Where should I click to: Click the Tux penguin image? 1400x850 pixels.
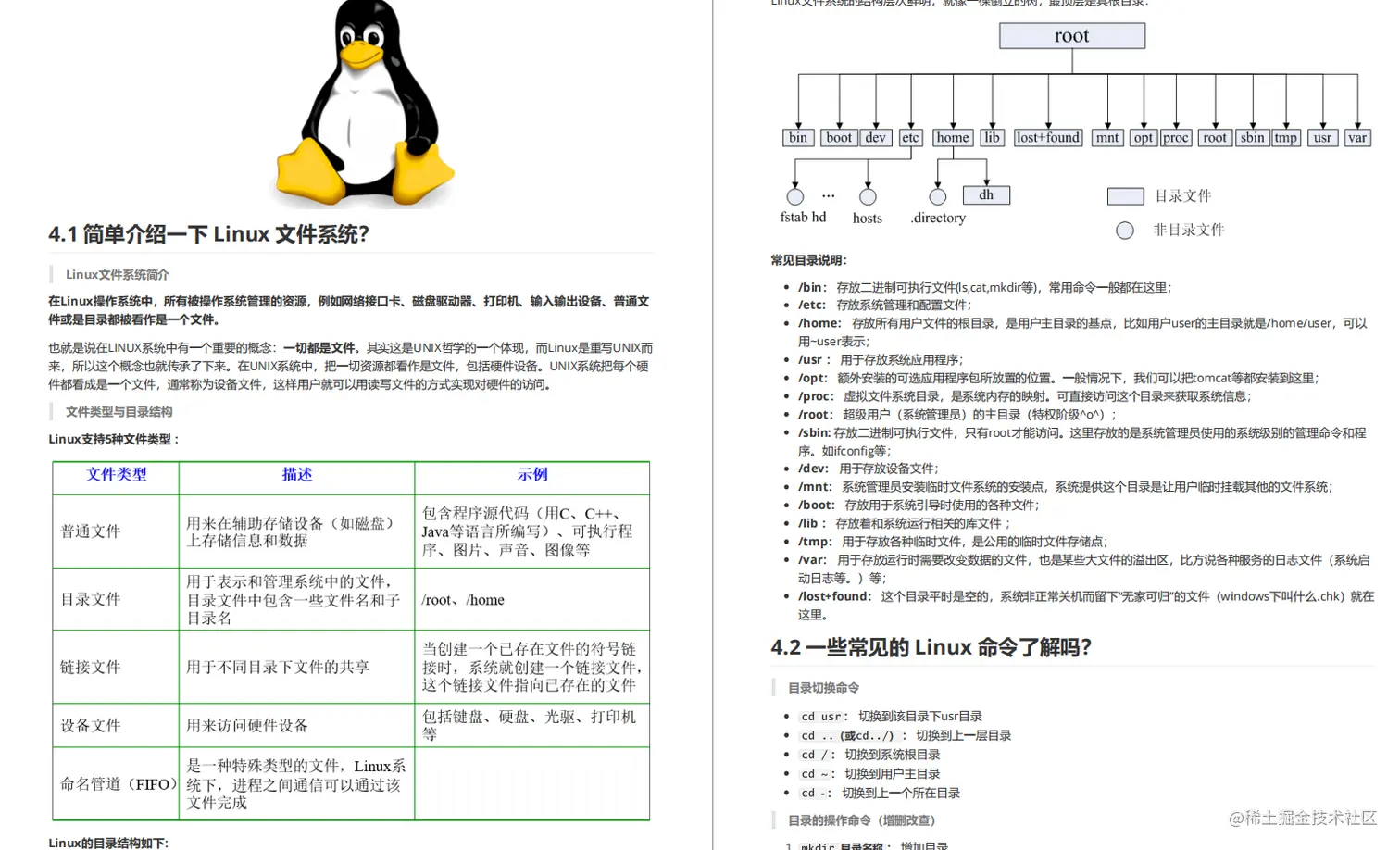[364, 102]
